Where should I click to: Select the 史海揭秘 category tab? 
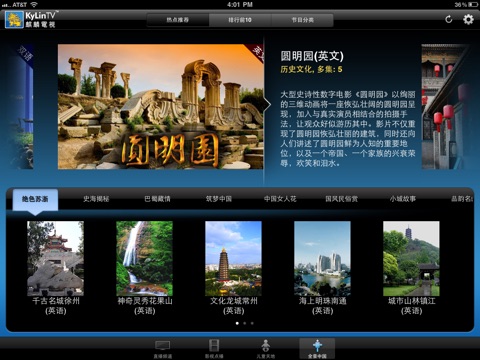point(96,199)
